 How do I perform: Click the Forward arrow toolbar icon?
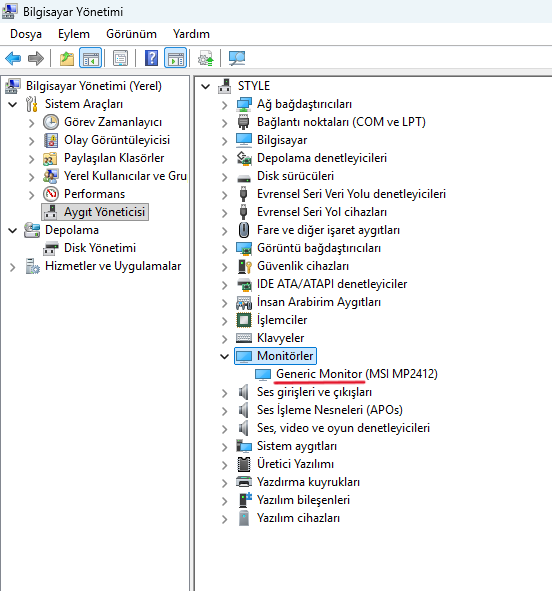click(36, 58)
